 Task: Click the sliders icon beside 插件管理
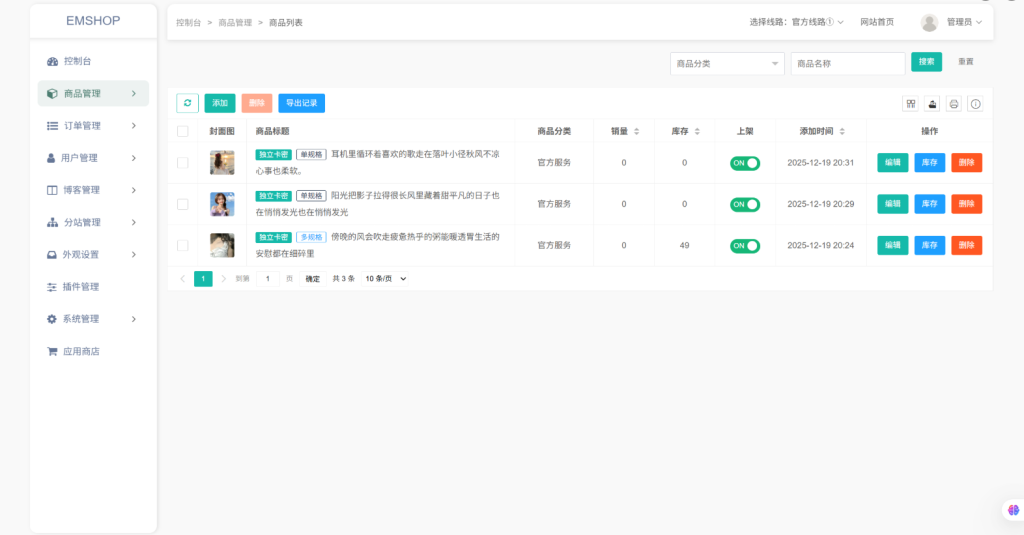(52, 287)
